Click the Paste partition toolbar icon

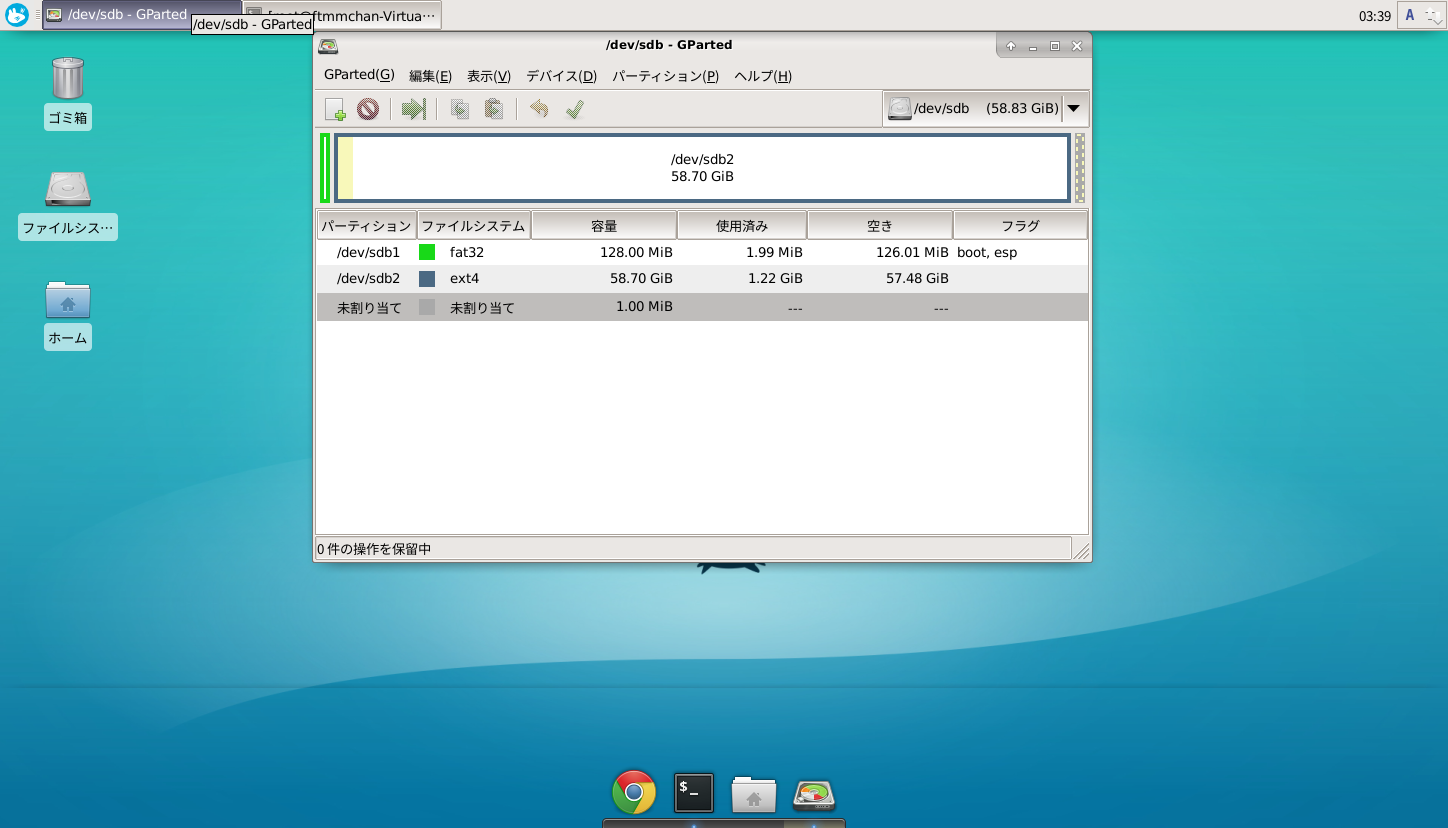click(x=494, y=109)
